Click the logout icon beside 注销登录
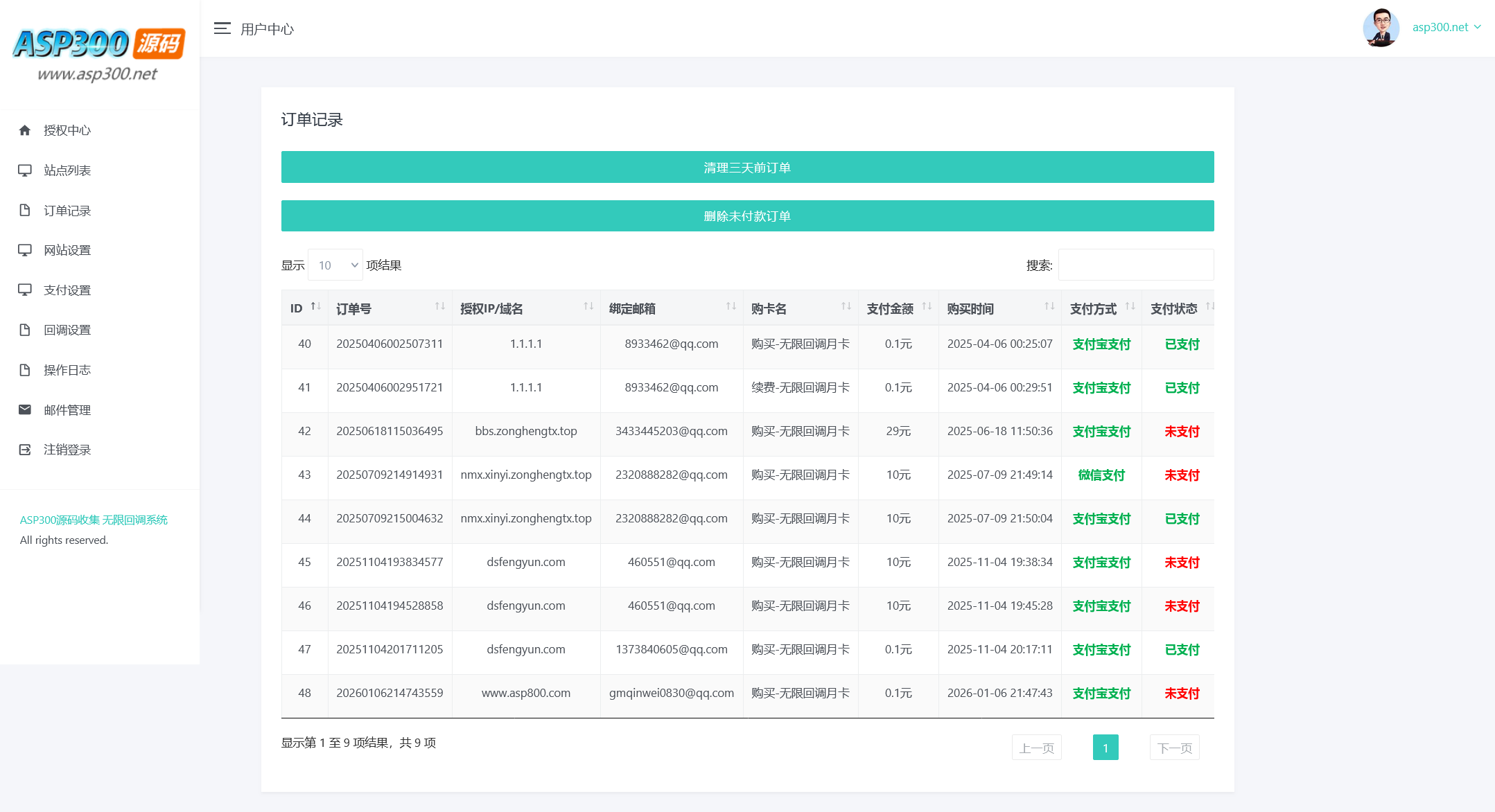1495x812 pixels. (x=25, y=450)
